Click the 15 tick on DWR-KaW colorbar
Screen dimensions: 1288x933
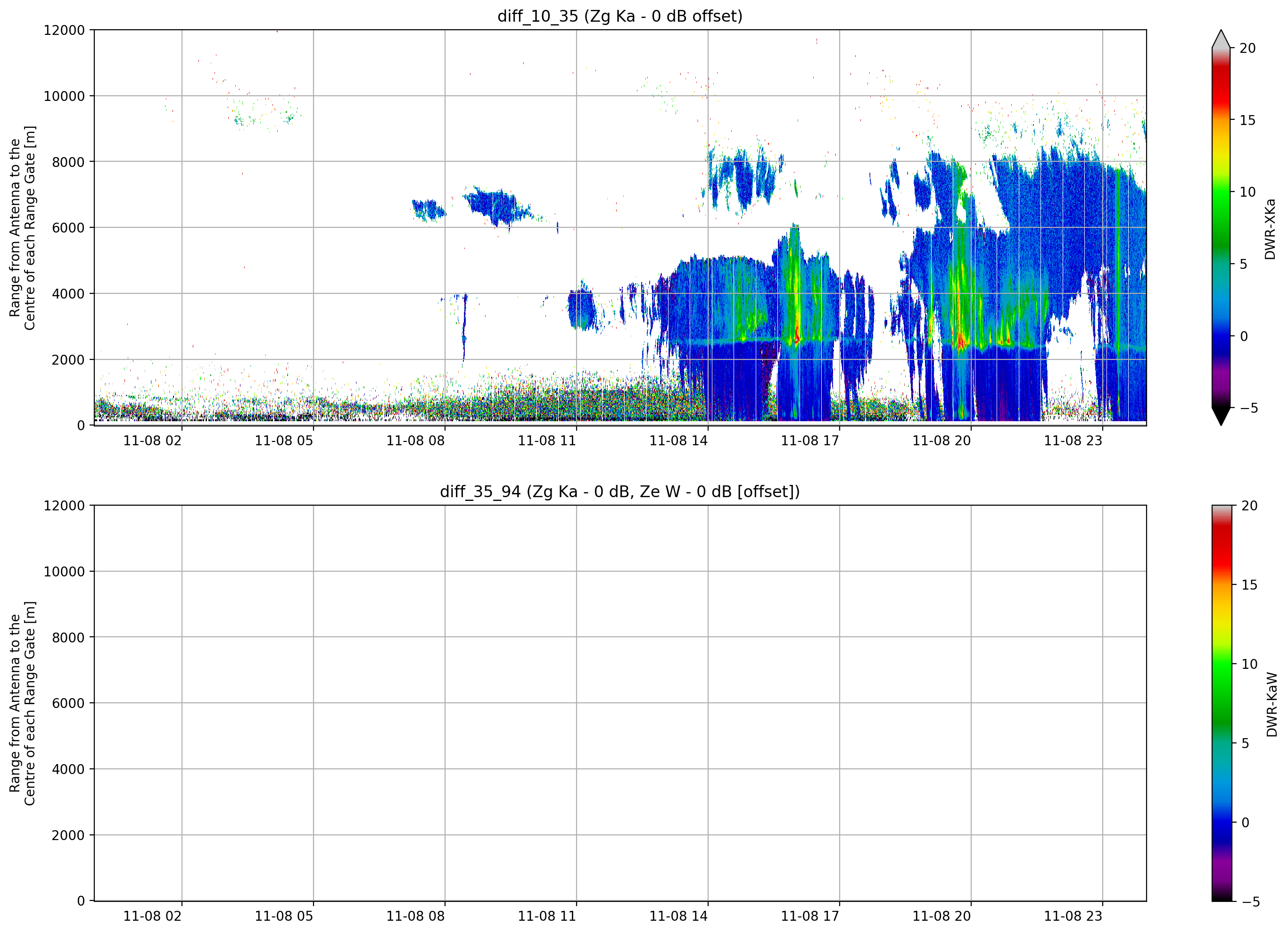click(x=1249, y=585)
